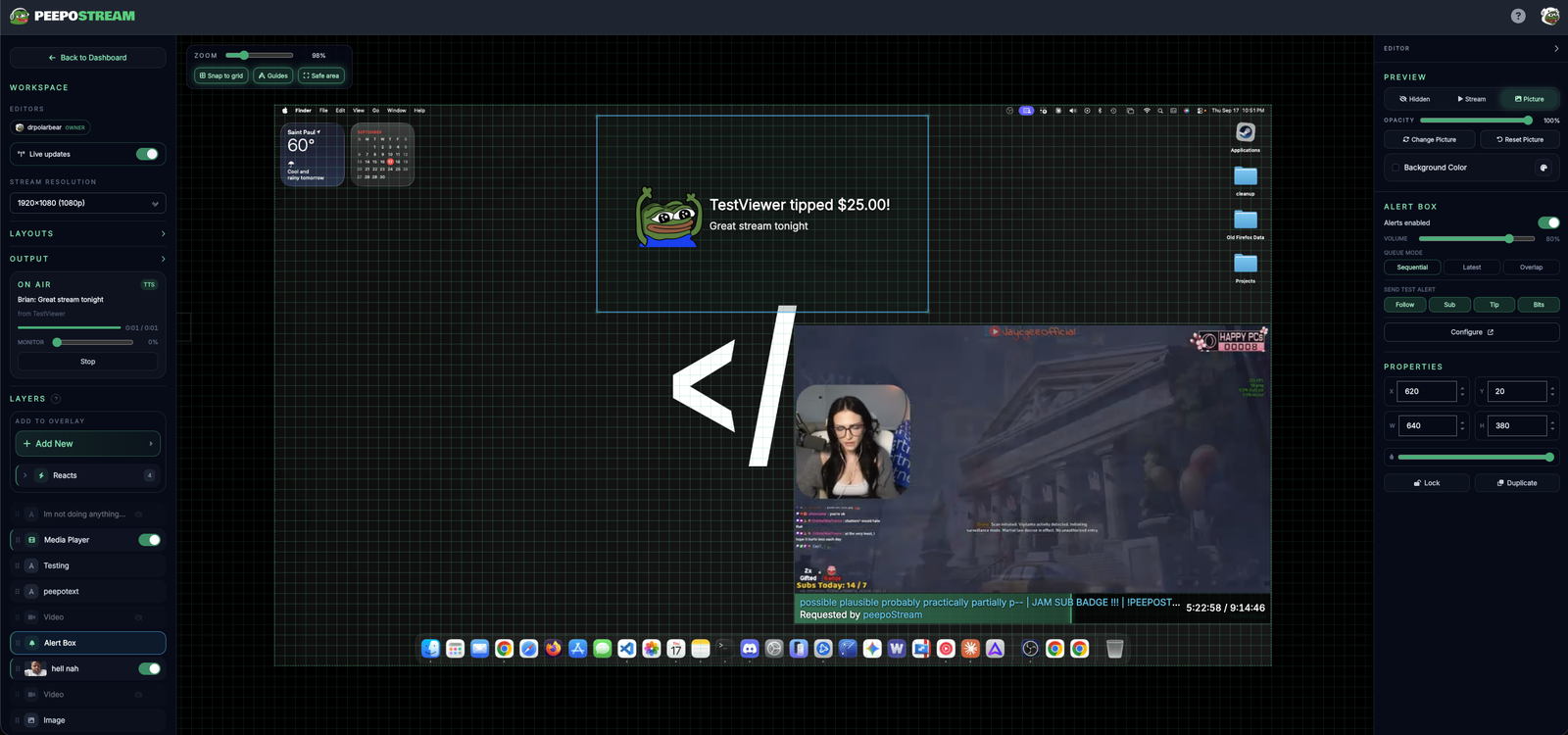This screenshot has width=1568, height=735.
Task: Open the Add New layer menu
Action: (88, 444)
